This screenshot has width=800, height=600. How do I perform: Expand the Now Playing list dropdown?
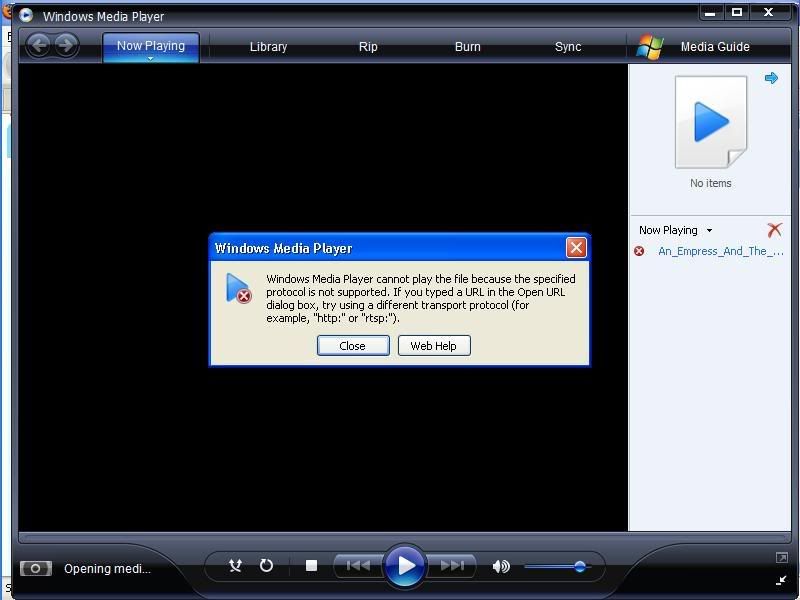click(x=709, y=231)
